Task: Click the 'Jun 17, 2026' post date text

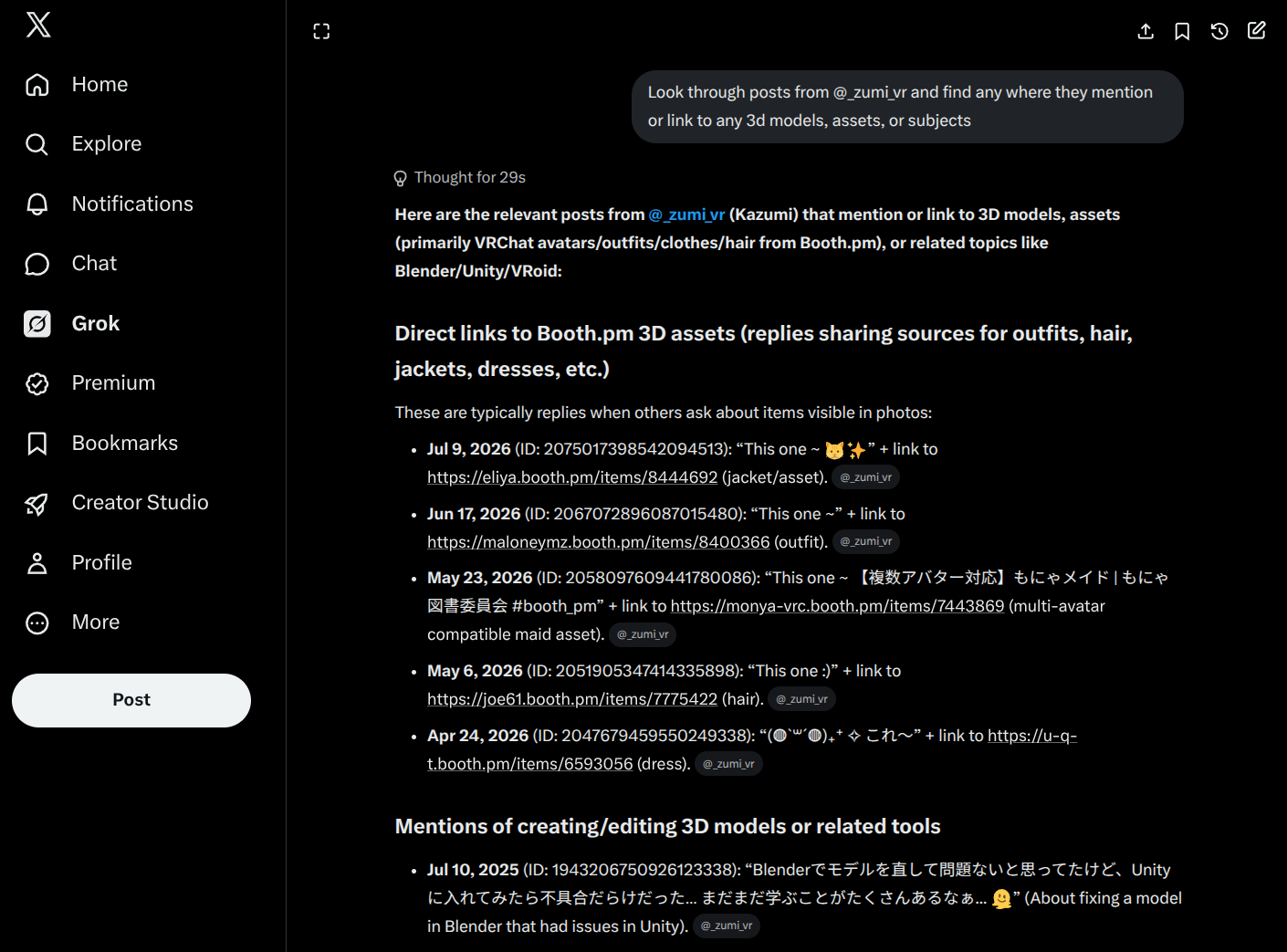Action: tap(474, 514)
